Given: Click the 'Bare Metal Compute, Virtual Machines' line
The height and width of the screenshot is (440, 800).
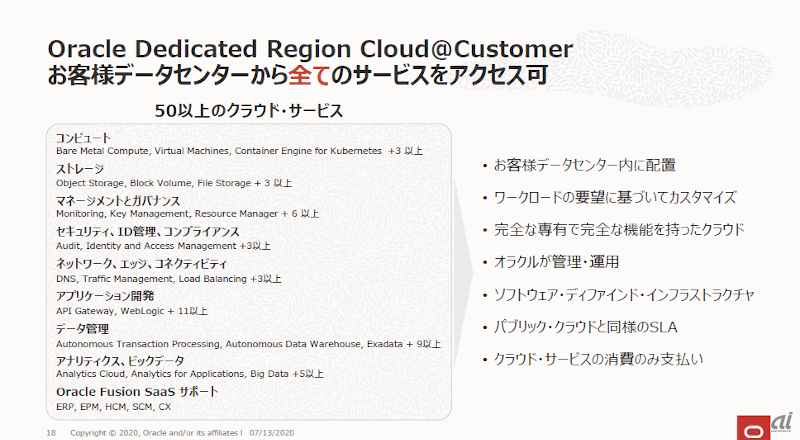Looking at the screenshot, I should (x=239, y=151).
